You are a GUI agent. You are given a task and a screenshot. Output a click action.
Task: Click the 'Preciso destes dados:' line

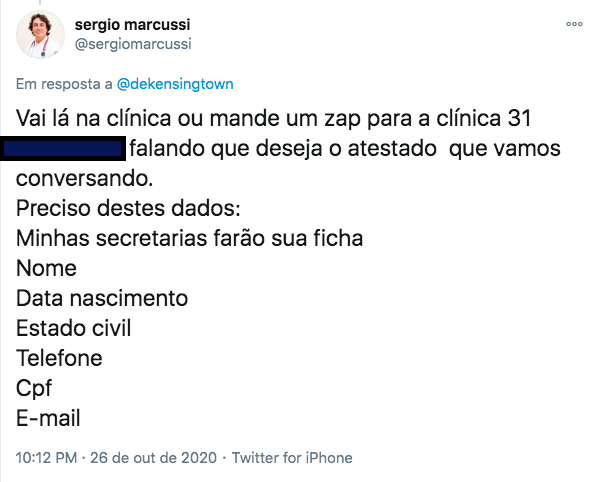128,209
